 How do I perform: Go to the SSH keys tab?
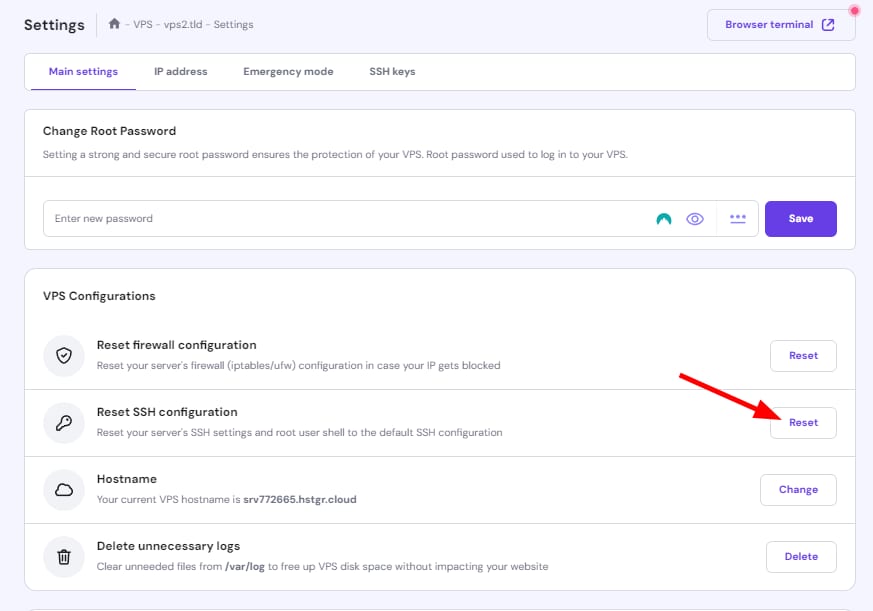coord(391,72)
